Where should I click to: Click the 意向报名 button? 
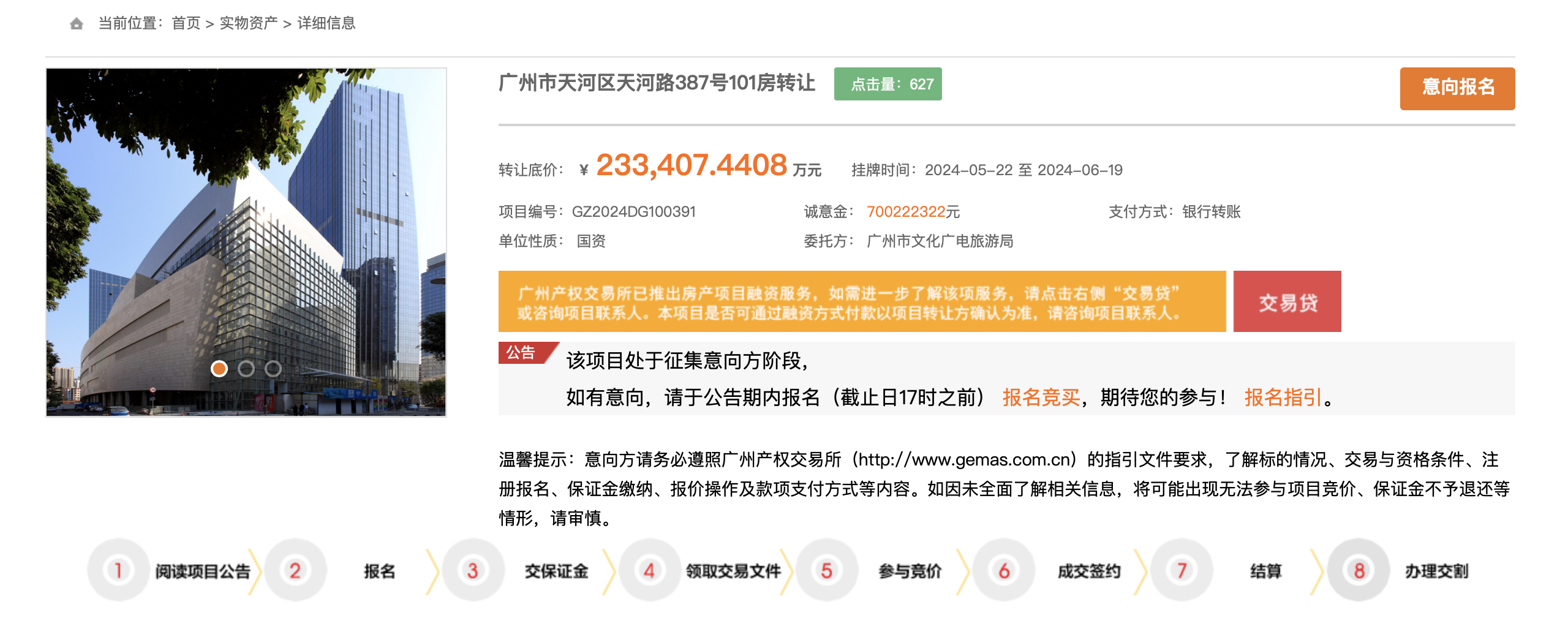pyautogui.click(x=1457, y=88)
